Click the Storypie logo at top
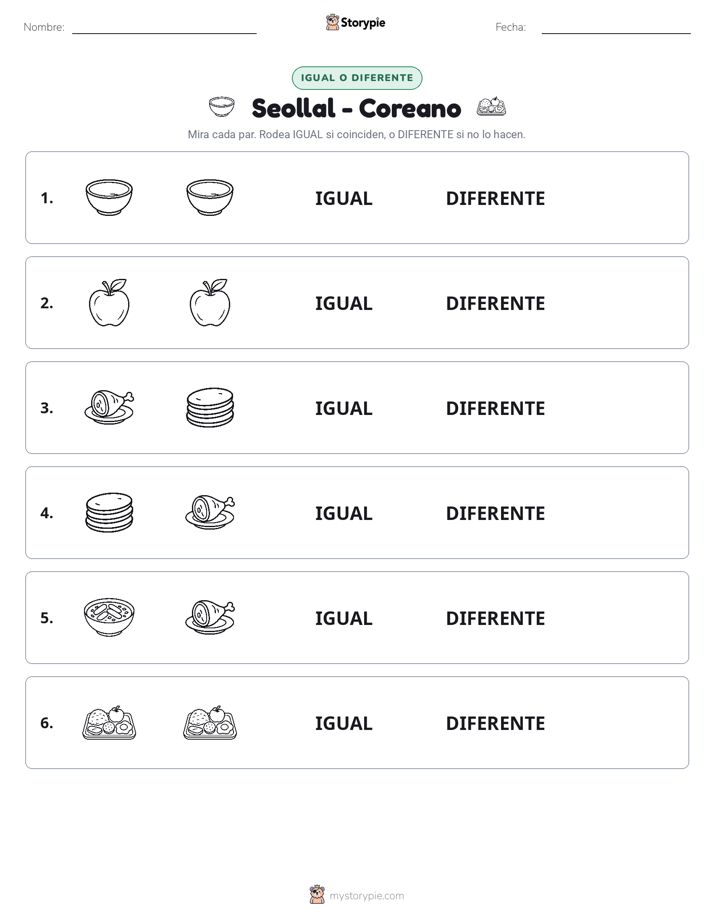The height and width of the screenshot is (924, 714). [355, 22]
